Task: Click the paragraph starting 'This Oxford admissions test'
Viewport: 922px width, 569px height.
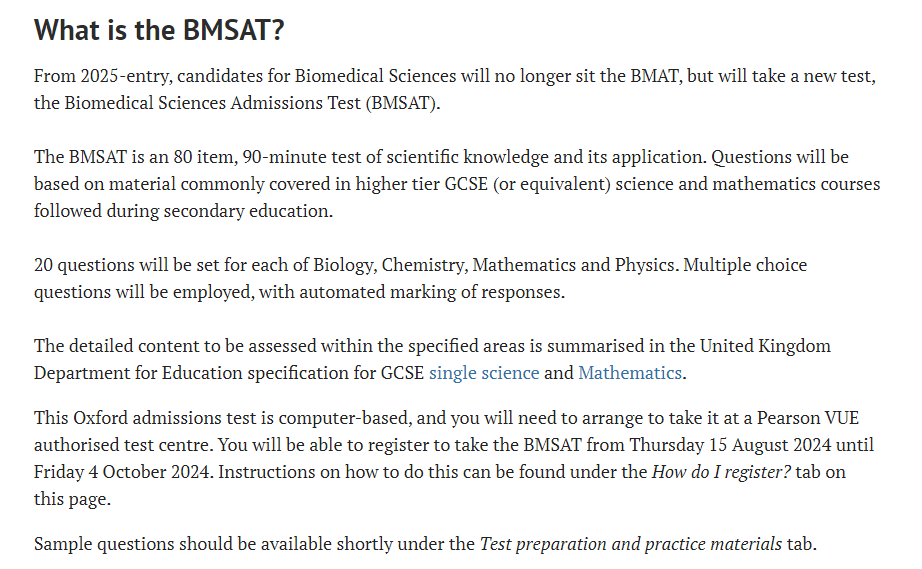Action: pos(454,458)
